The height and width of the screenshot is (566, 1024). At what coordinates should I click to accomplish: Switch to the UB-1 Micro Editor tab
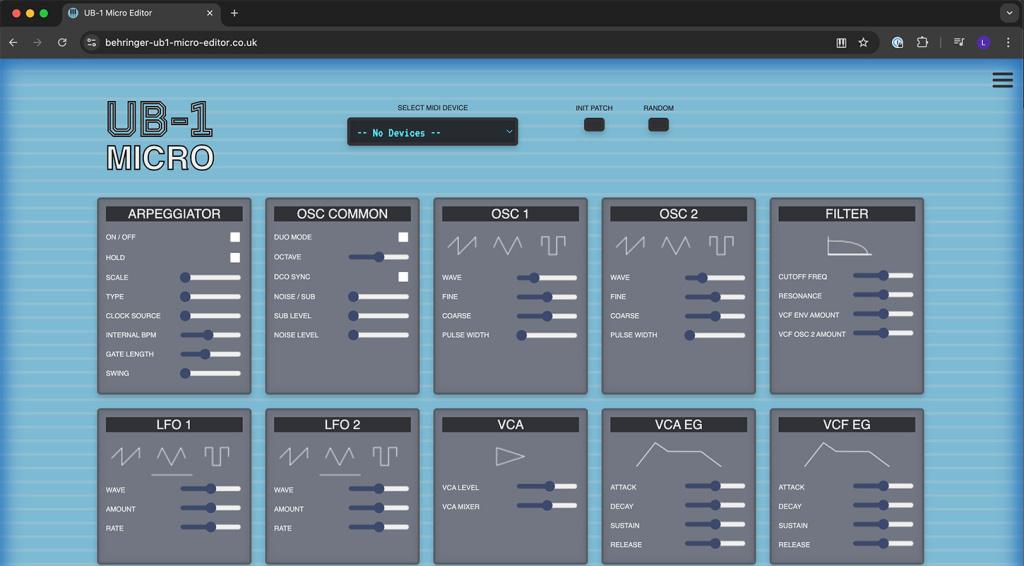tap(140, 13)
